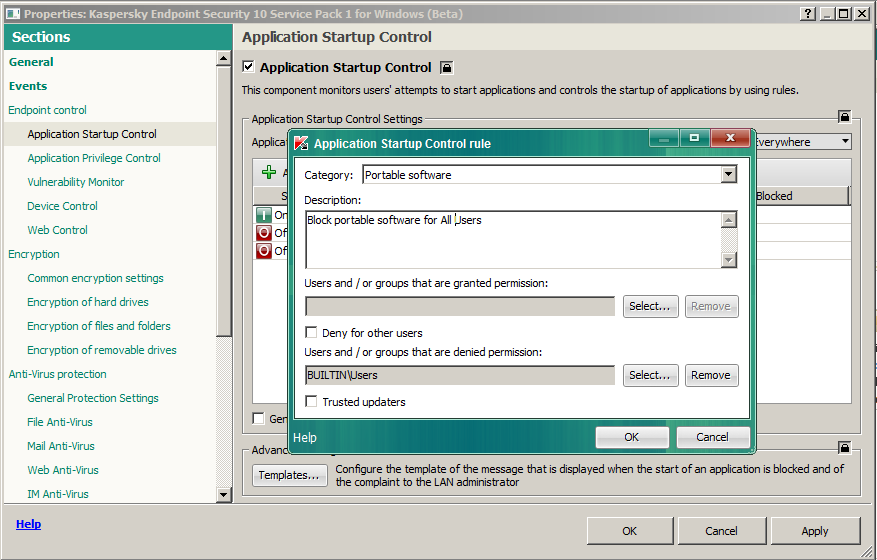Click the Blocked column header

801,196
